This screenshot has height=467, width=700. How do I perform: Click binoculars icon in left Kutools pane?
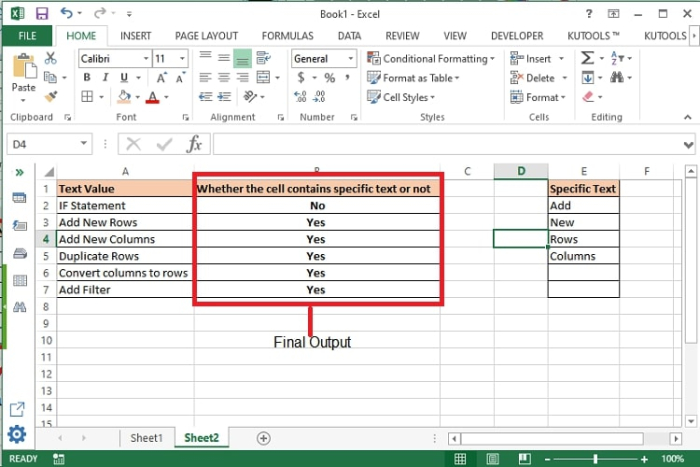pyautogui.click(x=20, y=307)
